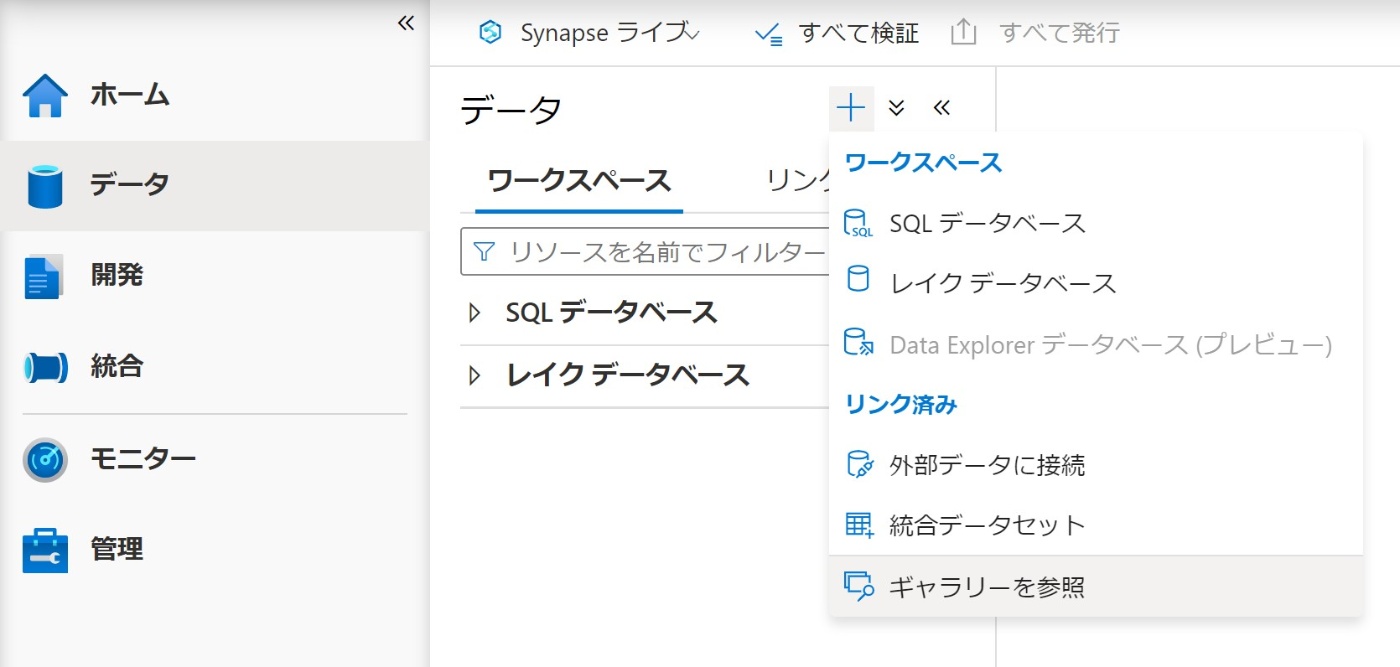Click the filter funnel icon
The width and height of the screenshot is (1400, 667).
pos(484,250)
